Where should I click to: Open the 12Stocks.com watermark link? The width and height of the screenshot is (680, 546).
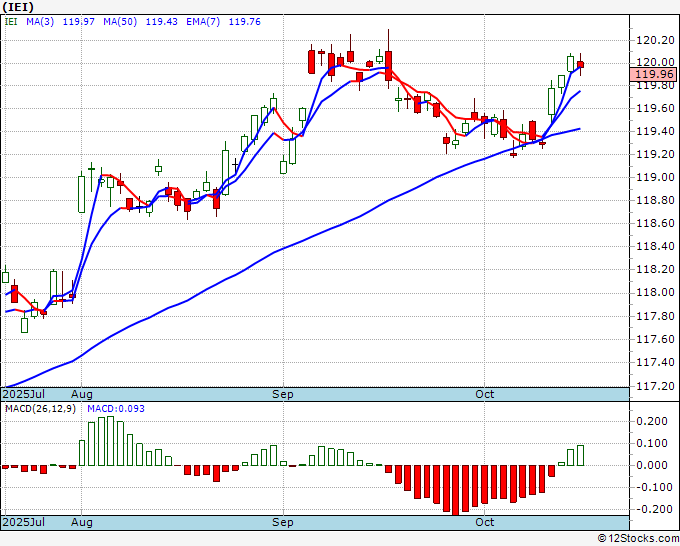[636, 538]
